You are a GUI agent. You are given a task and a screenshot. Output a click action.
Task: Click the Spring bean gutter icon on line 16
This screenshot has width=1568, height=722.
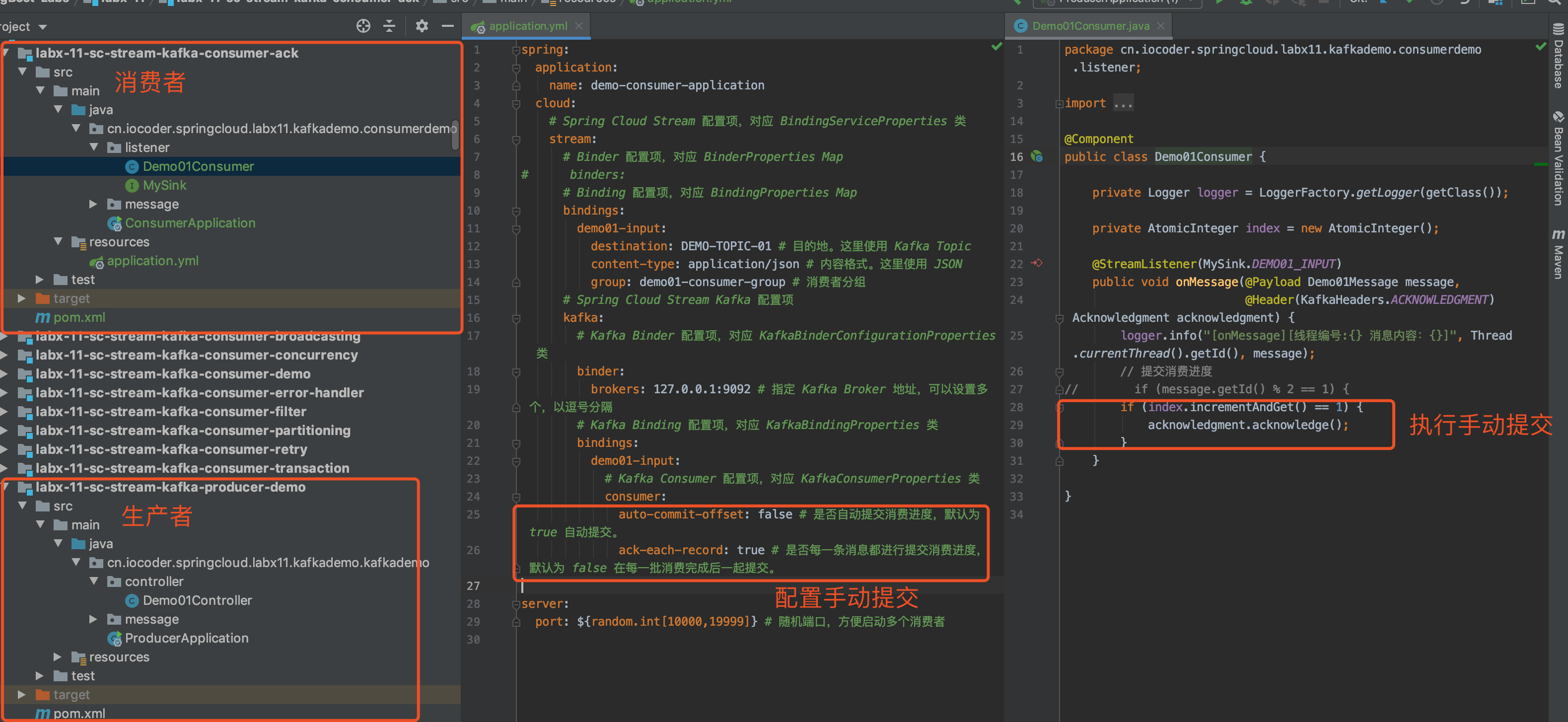coord(1037,157)
